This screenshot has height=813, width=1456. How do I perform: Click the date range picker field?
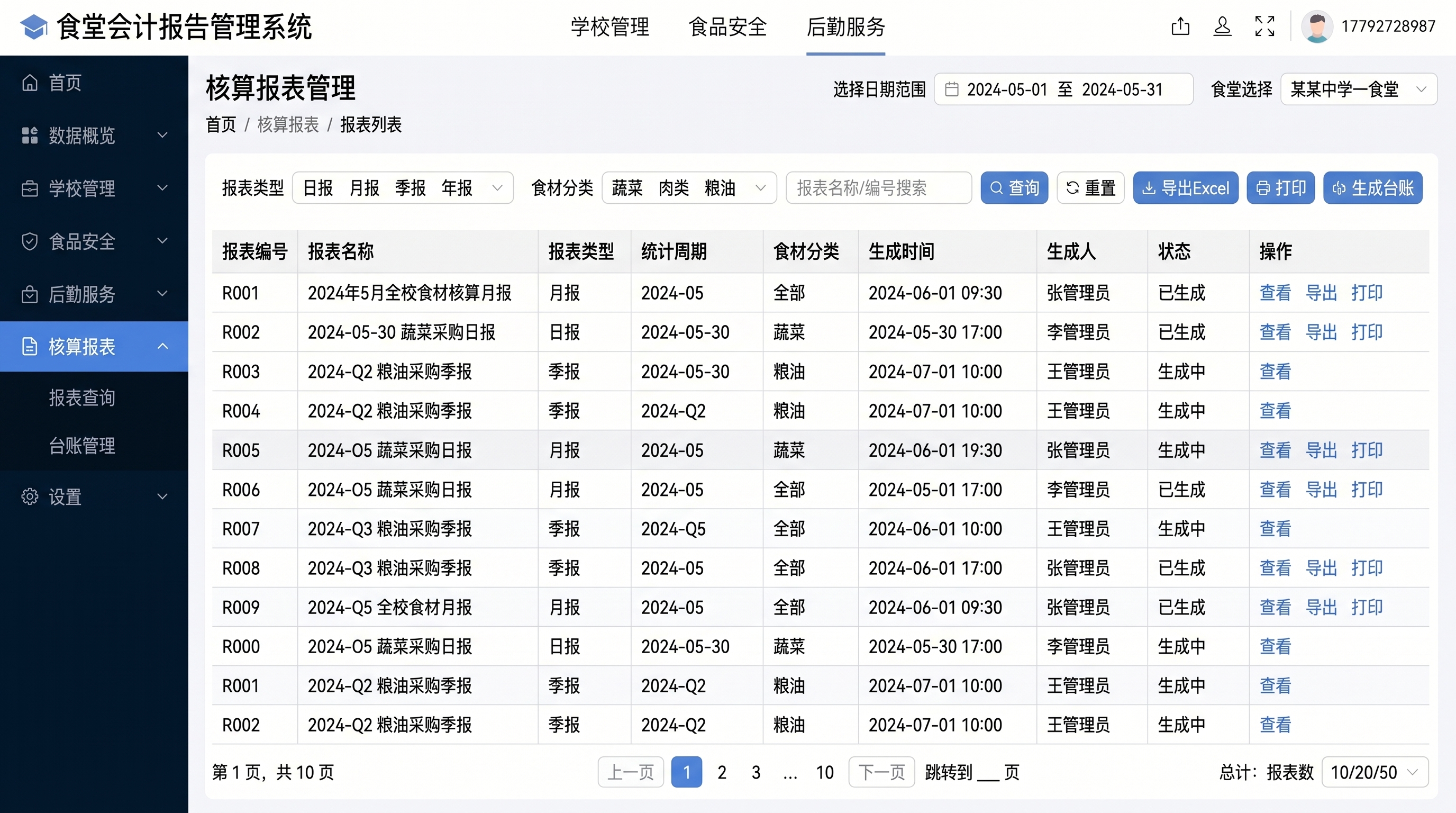coord(1063,89)
